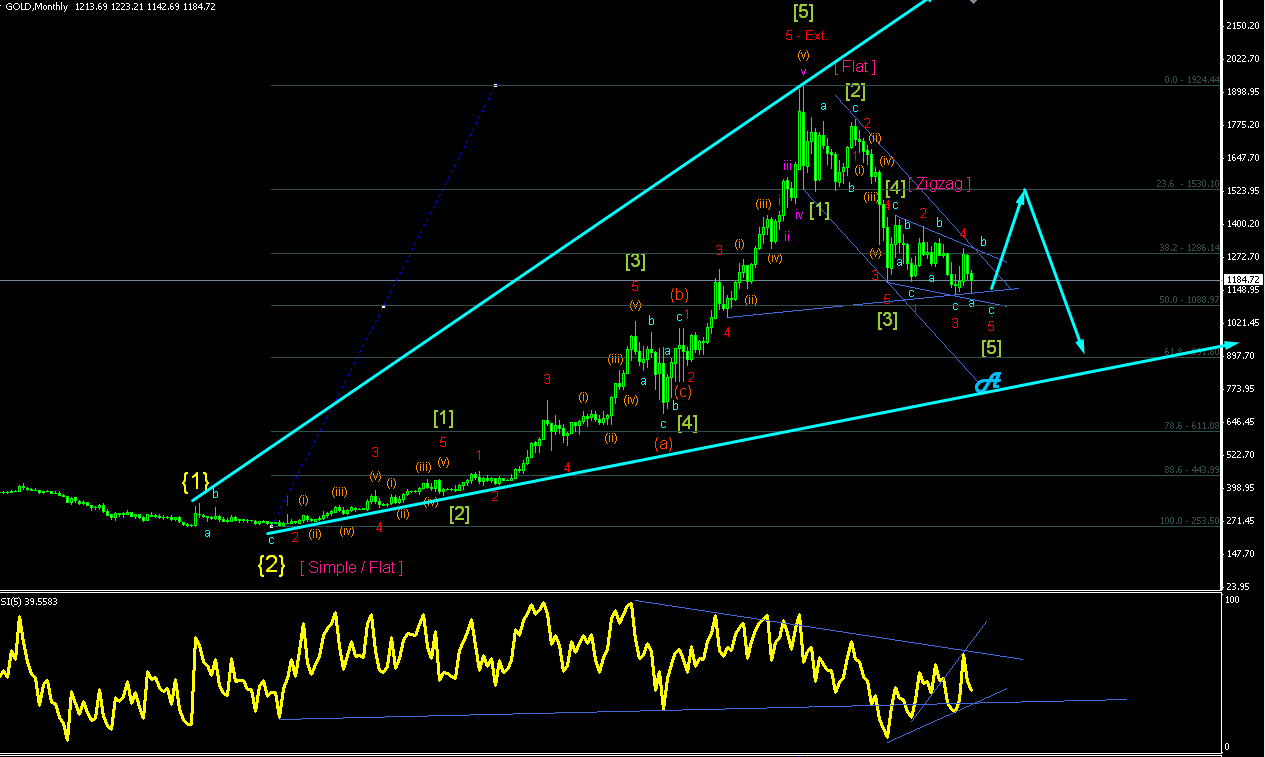Click the 23.6 - 1530.10 Fibonacci level label

1188,184
